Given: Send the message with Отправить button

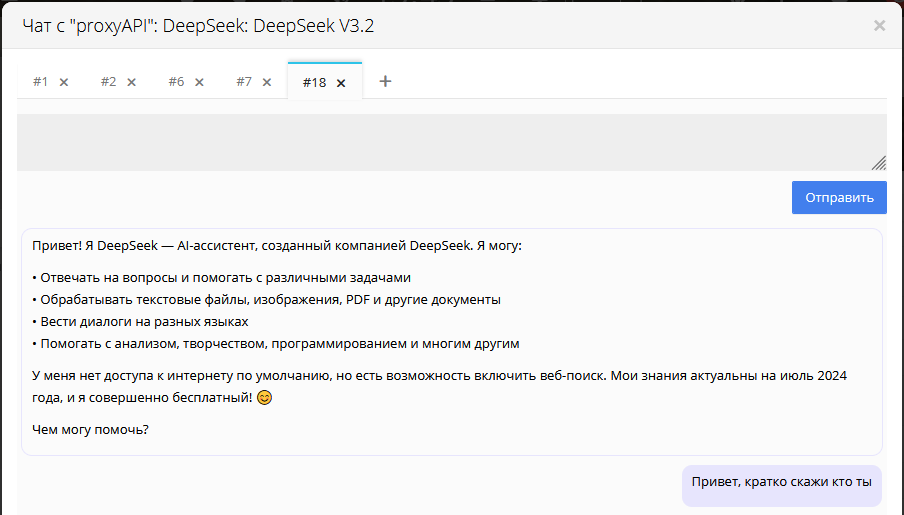Looking at the screenshot, I should point(839,198).
